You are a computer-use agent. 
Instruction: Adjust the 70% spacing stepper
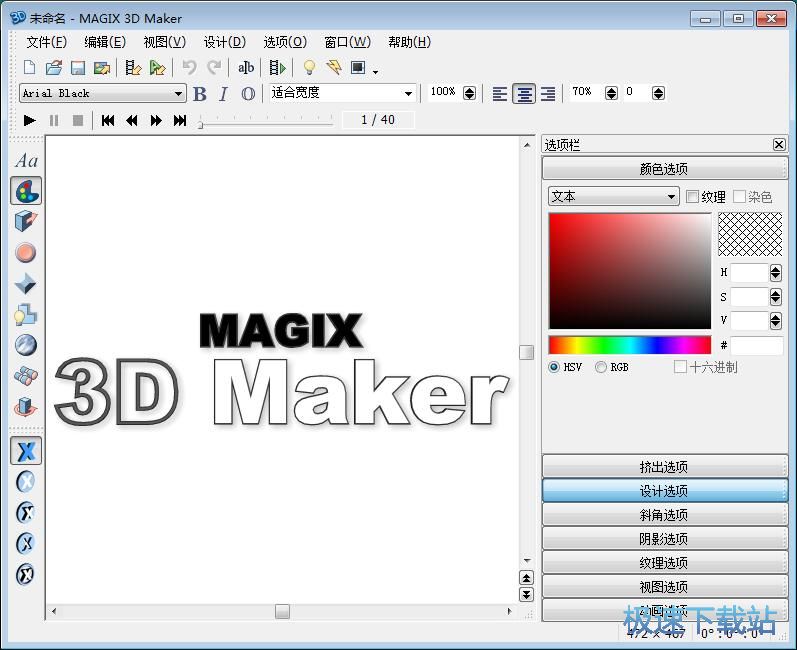tap(611, 93)
